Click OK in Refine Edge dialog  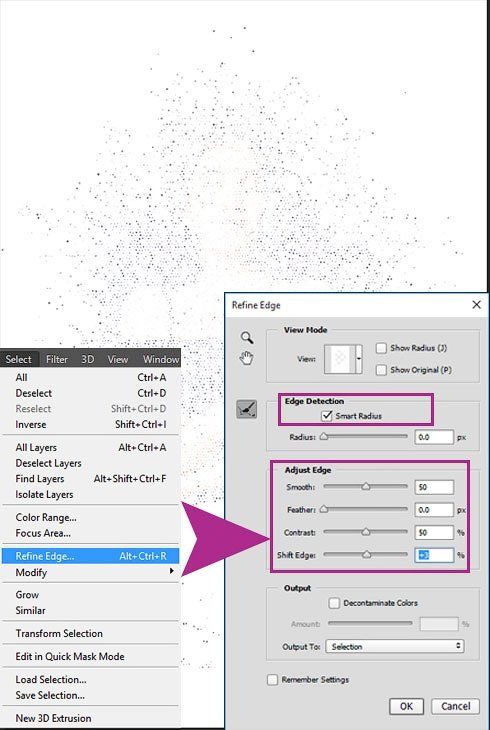coord(406,706)
